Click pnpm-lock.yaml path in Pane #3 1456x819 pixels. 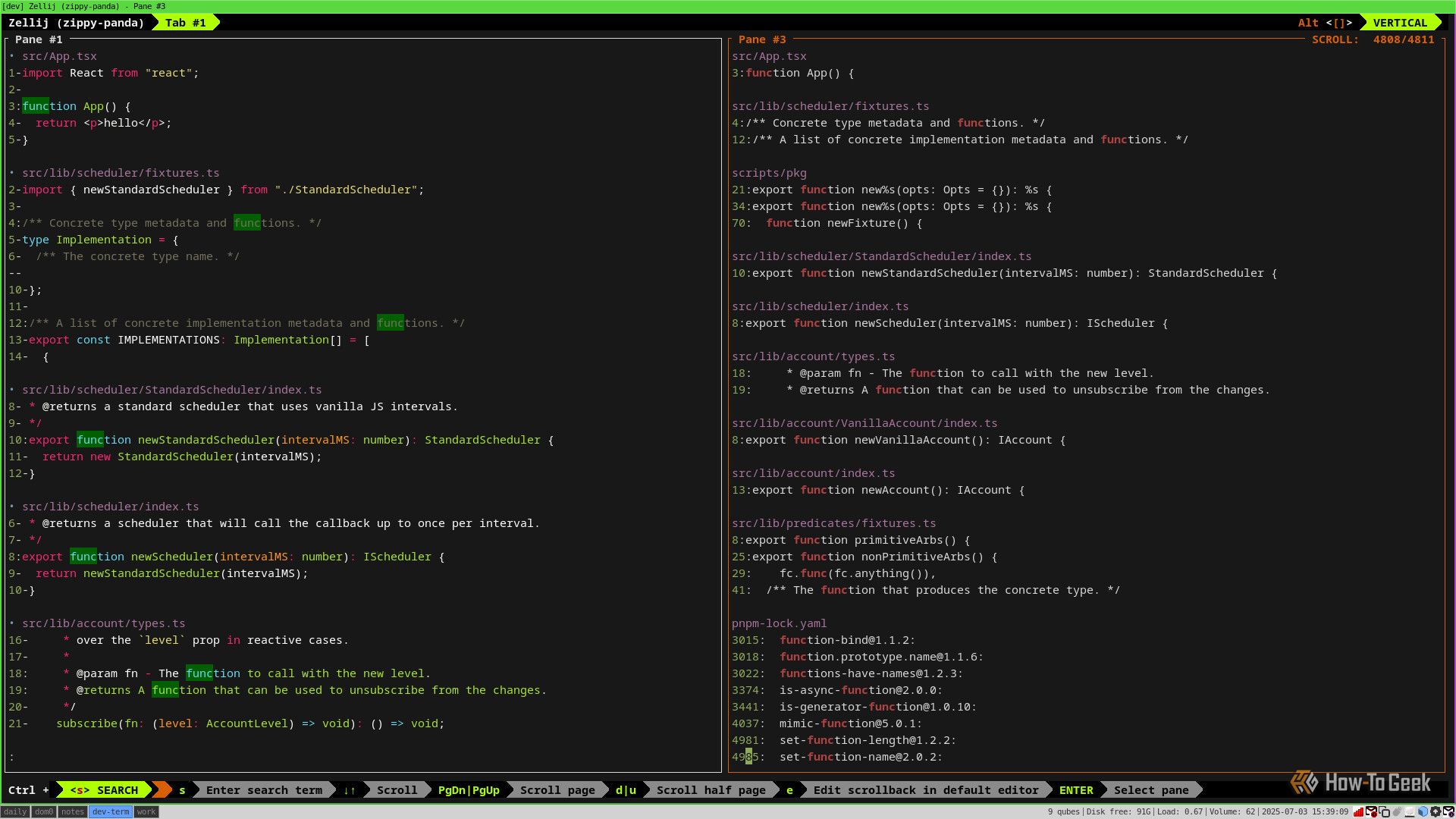point(779,623)
